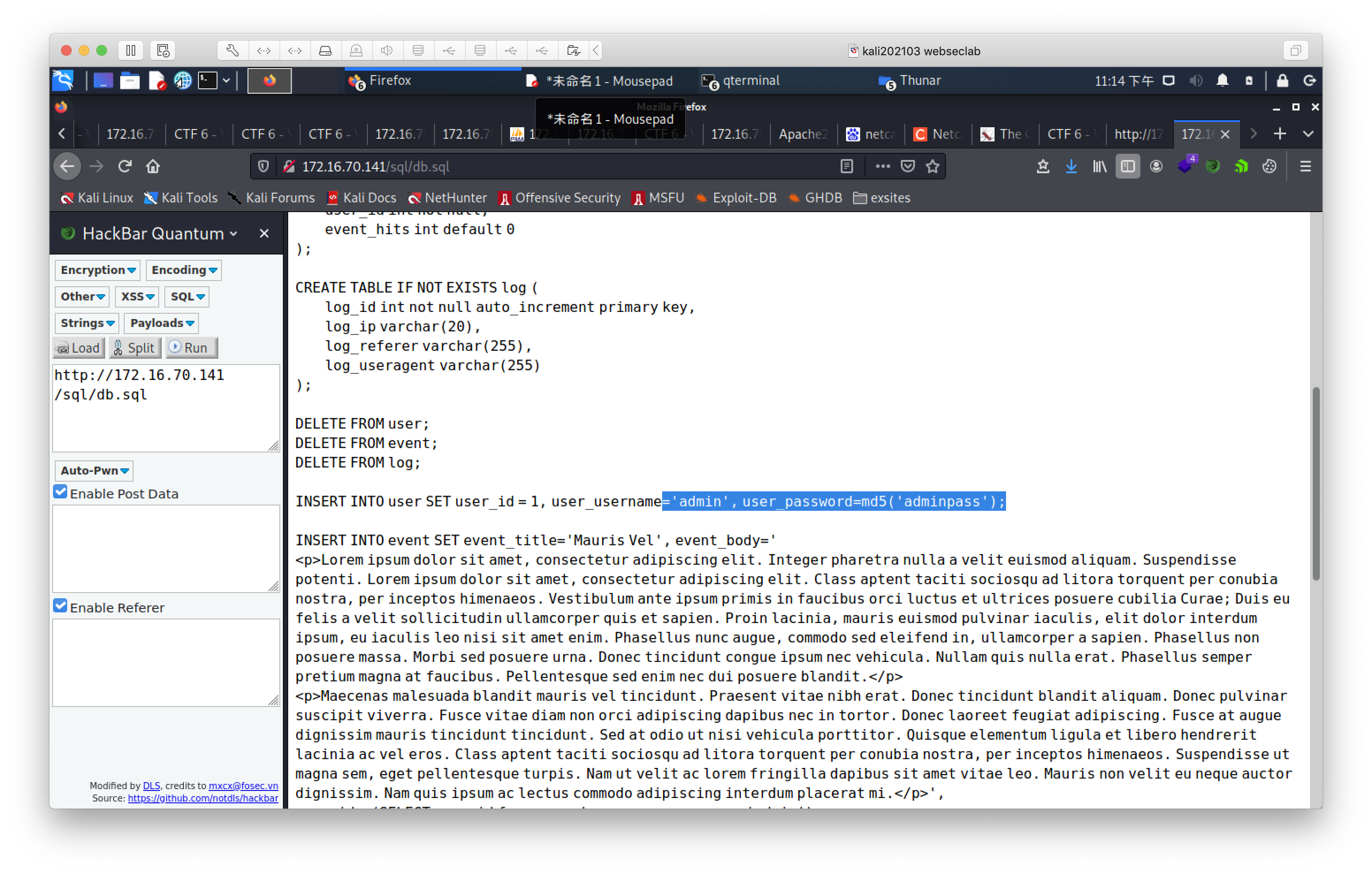Switch to the Apache2 browser tab
Image resolution: width=1372 pixels, height=874 pixels.
pos(804,134)
